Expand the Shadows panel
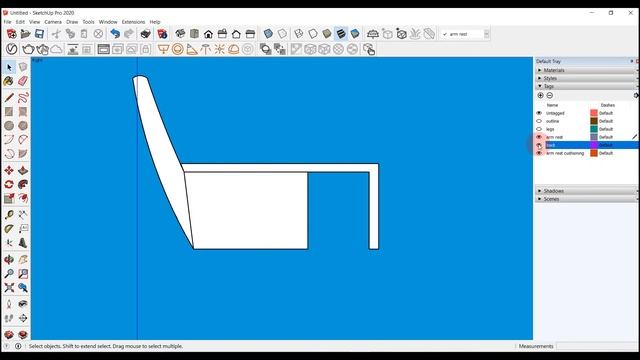 click(x=586, y=191)
